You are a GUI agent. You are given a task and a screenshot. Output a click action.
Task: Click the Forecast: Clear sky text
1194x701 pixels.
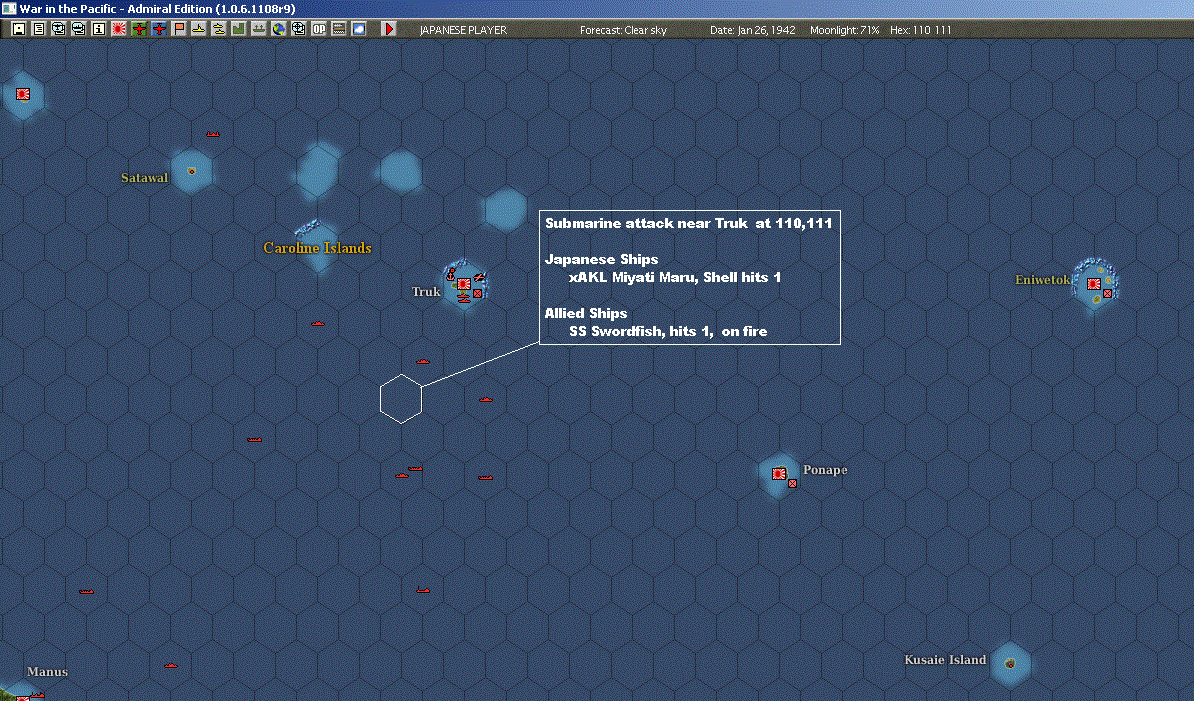point(623,30)
